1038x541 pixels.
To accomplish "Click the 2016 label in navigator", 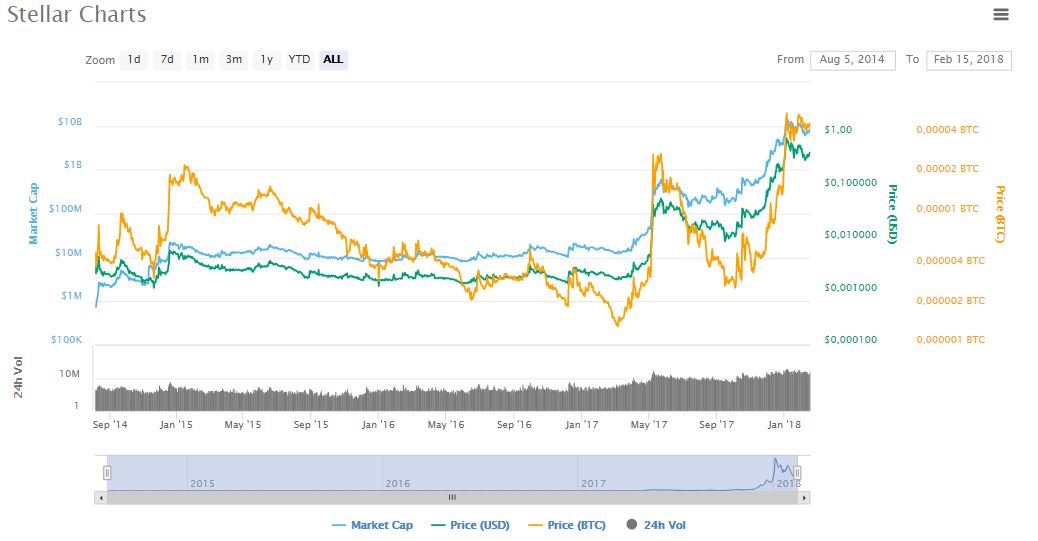I will (398, 483).
